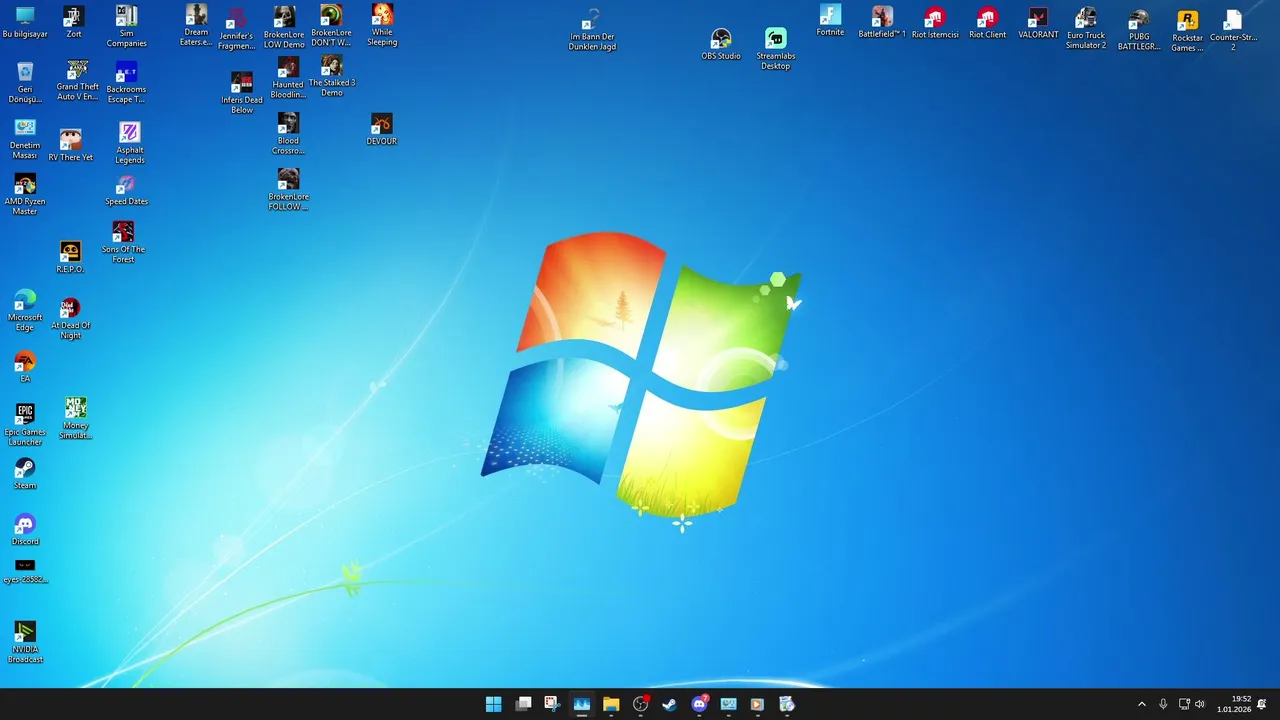Select the NVIDIA Broadcast shortcut
The image size is (1280, 720).
tap(25, 642)
